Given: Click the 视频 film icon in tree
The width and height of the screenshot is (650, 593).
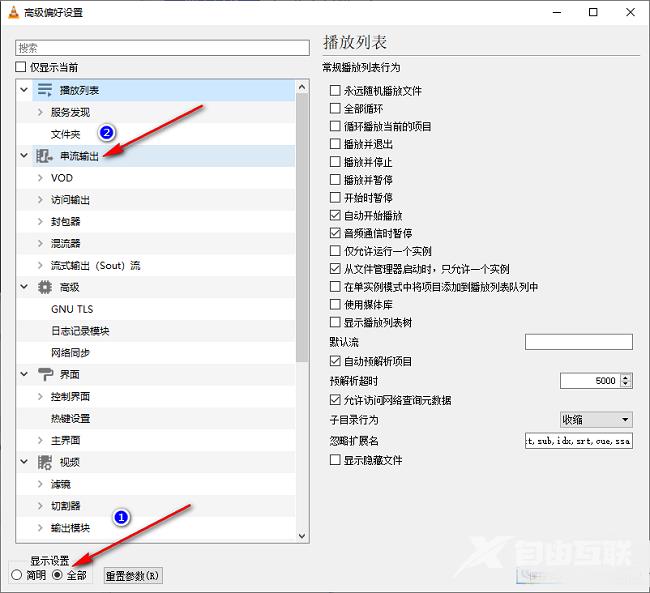Looking at the screenshot, I should point(45,462).
